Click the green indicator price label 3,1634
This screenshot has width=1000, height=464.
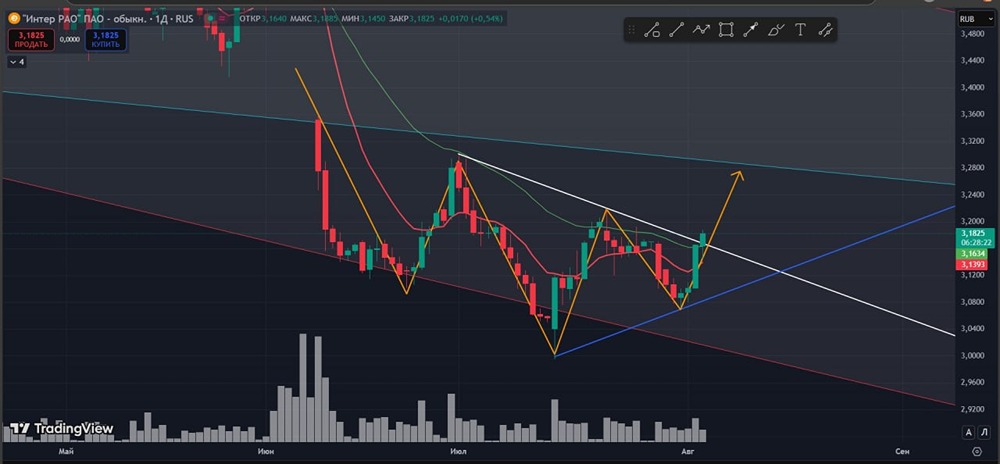973,254
